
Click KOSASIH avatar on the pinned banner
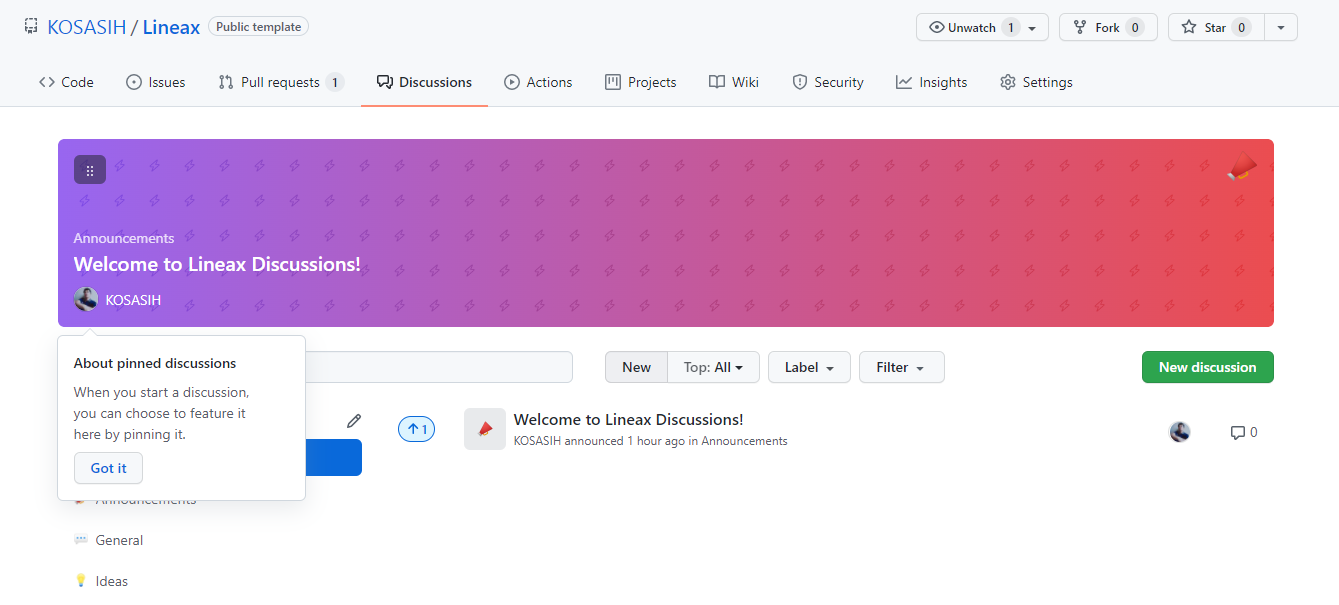[86, 299]
